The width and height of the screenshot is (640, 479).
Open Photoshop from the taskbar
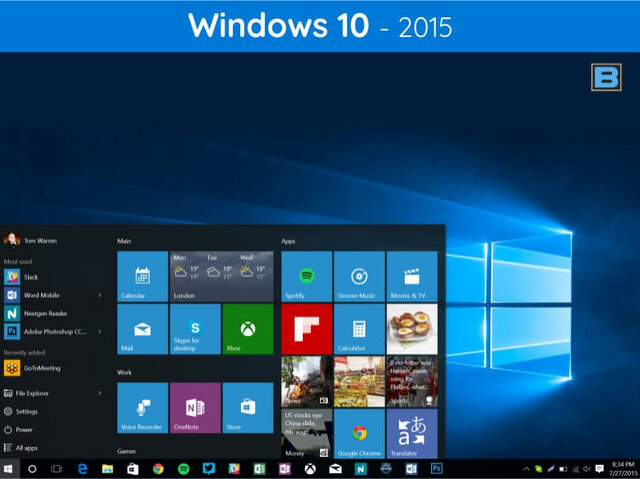pos(436,468)
